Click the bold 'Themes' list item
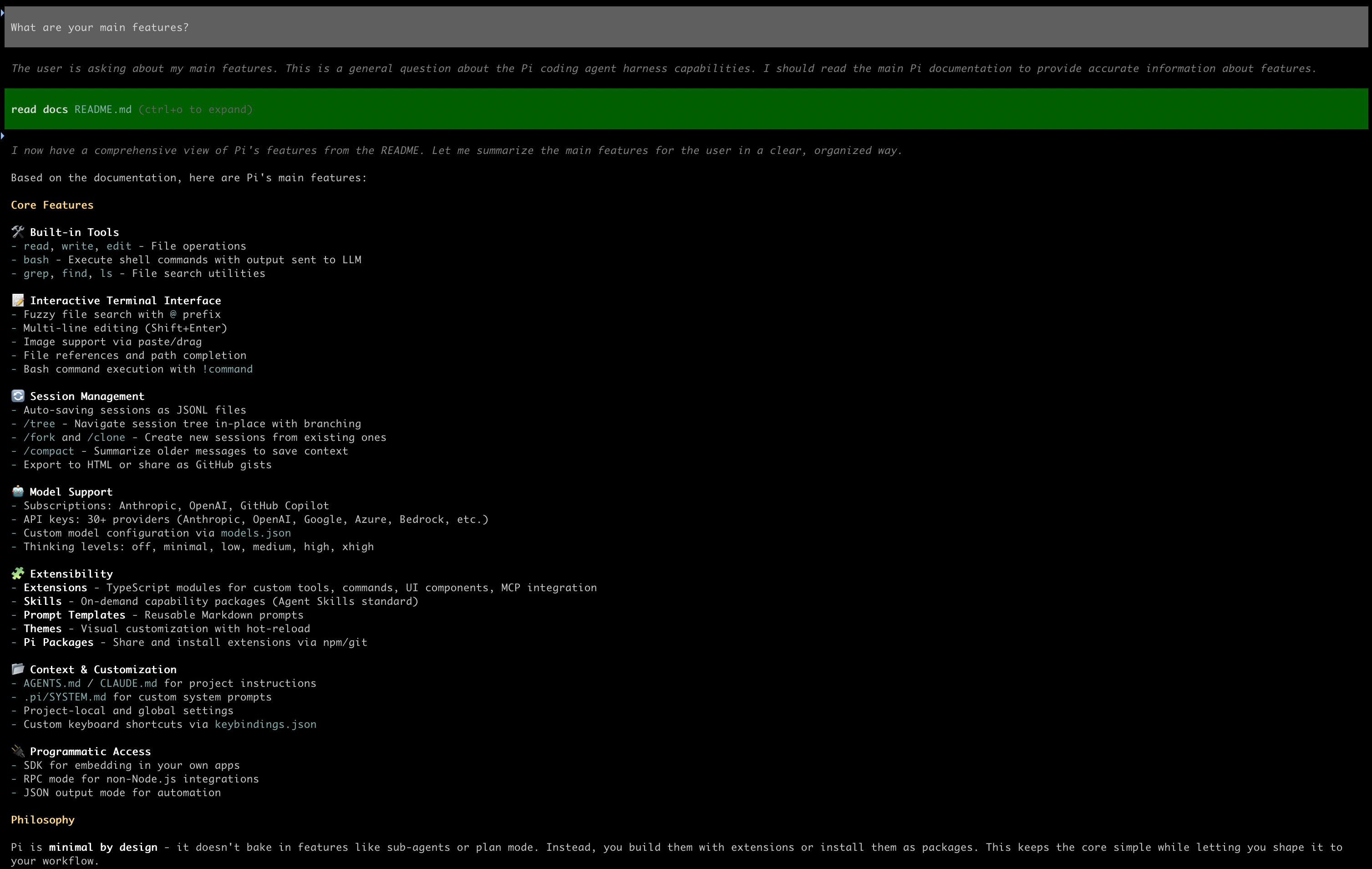1372x869 pixels. click(43, 629)
